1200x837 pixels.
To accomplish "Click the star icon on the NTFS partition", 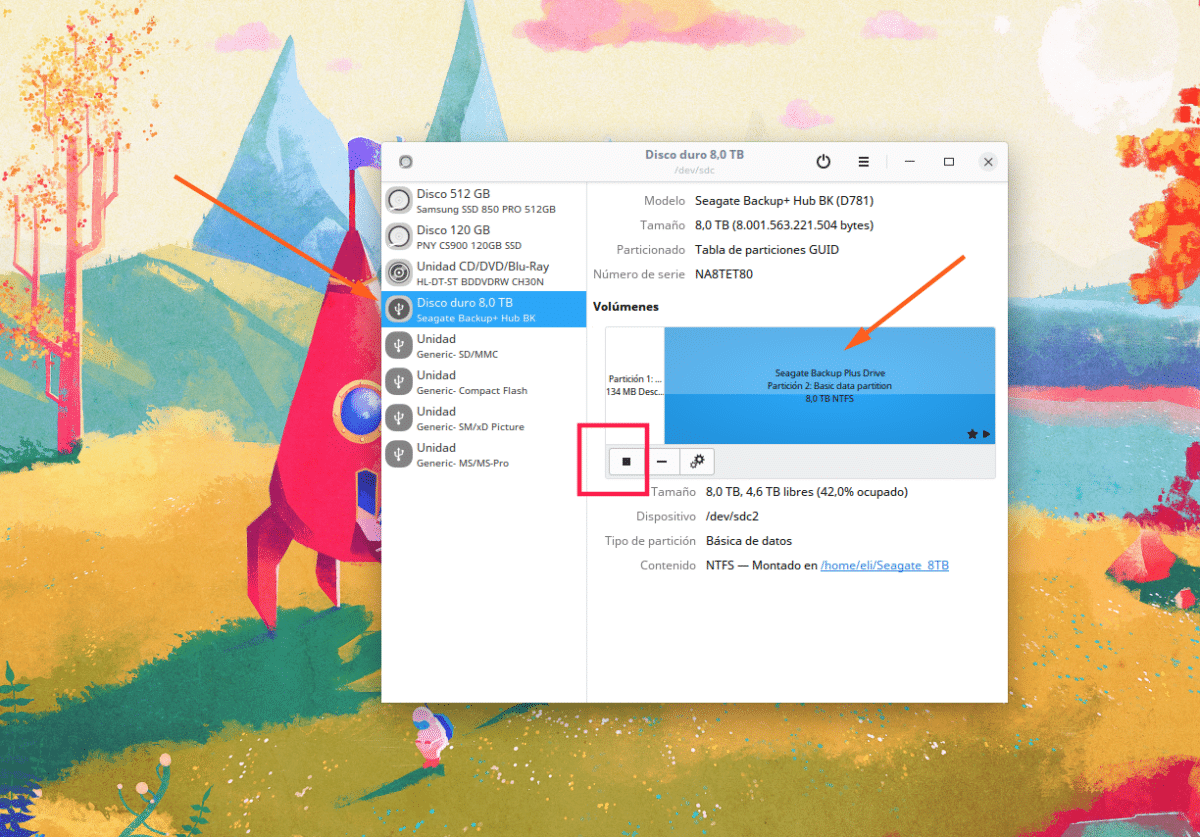I will coord(972,434).
